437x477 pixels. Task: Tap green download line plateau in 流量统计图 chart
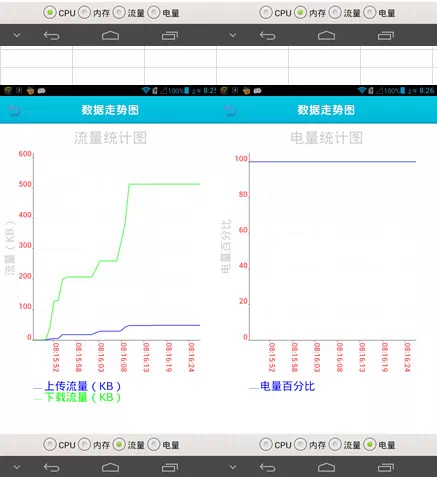pyautogui.click(x=164, y=184)
